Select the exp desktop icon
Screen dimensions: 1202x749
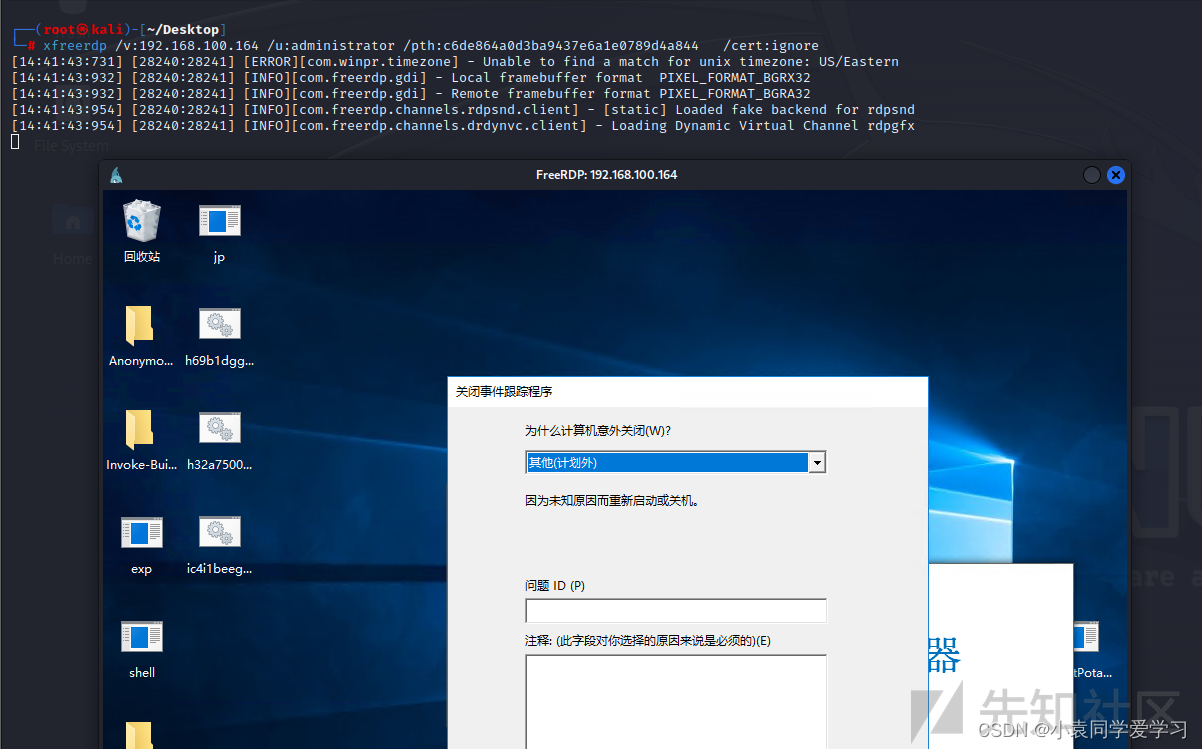[x=141, y=533]
